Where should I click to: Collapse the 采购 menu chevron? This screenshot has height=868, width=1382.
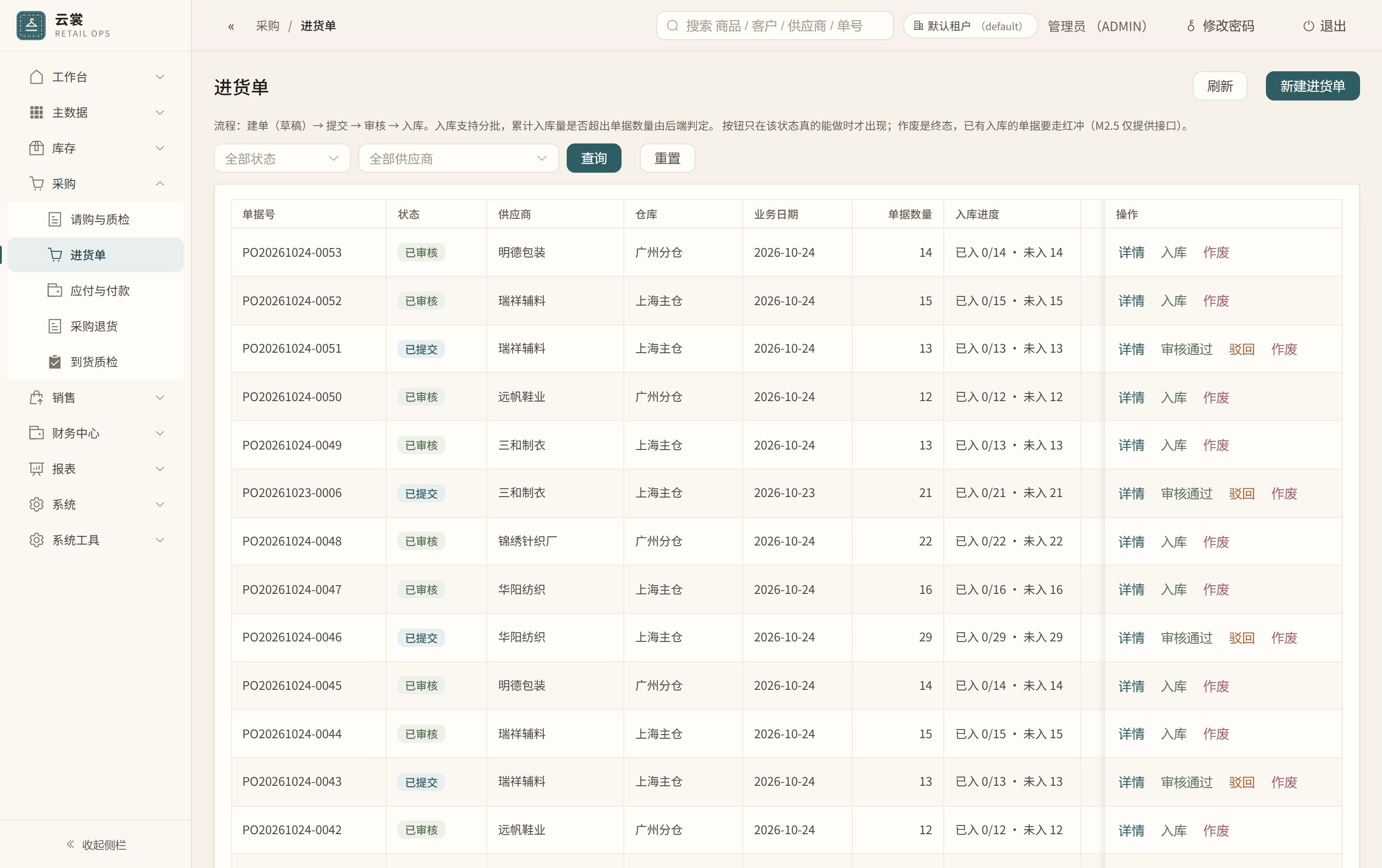click(x=160, y=184)
